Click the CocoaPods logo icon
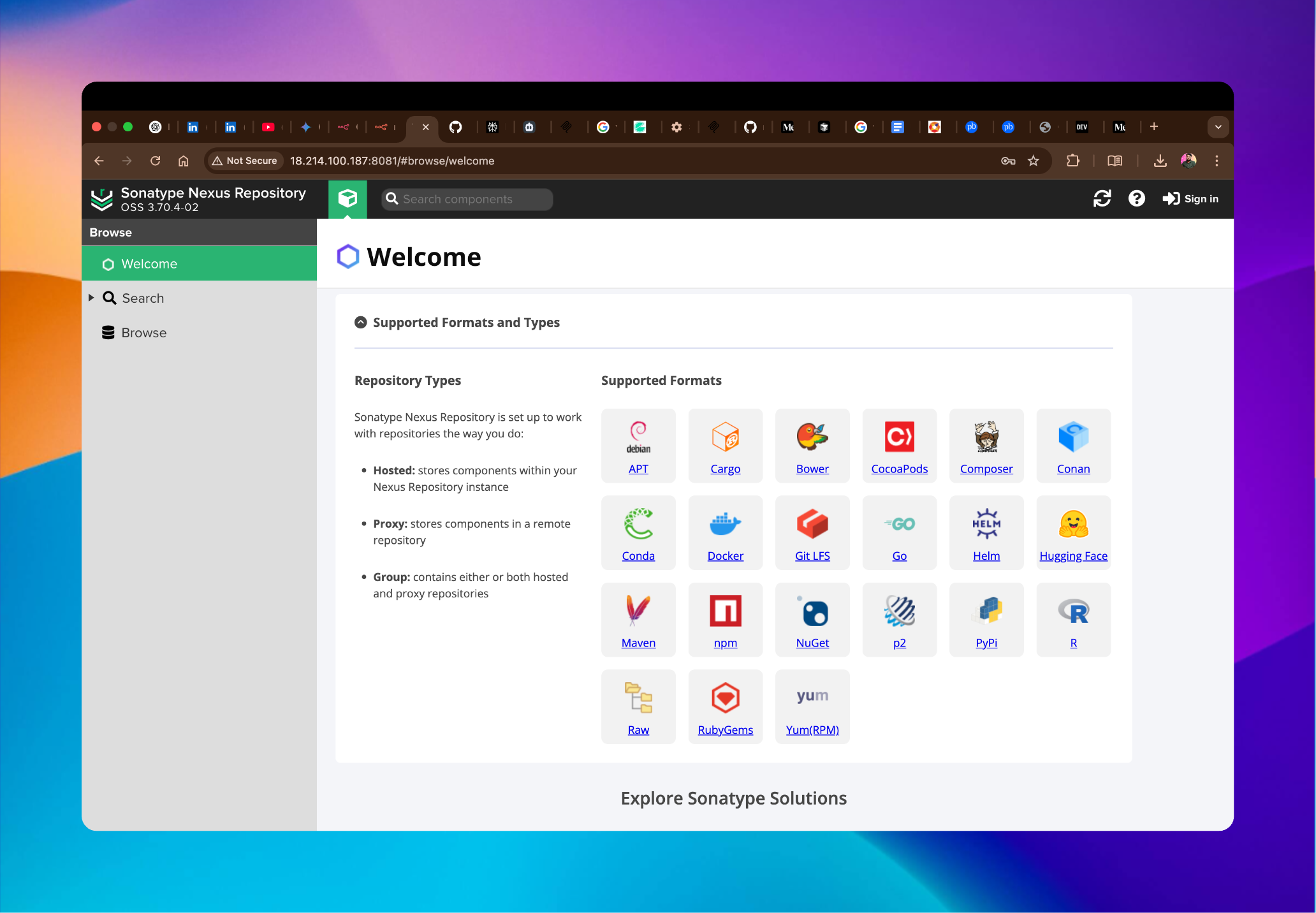Image resolution: width=1316 pixels, height=913 pixels. 900,436
